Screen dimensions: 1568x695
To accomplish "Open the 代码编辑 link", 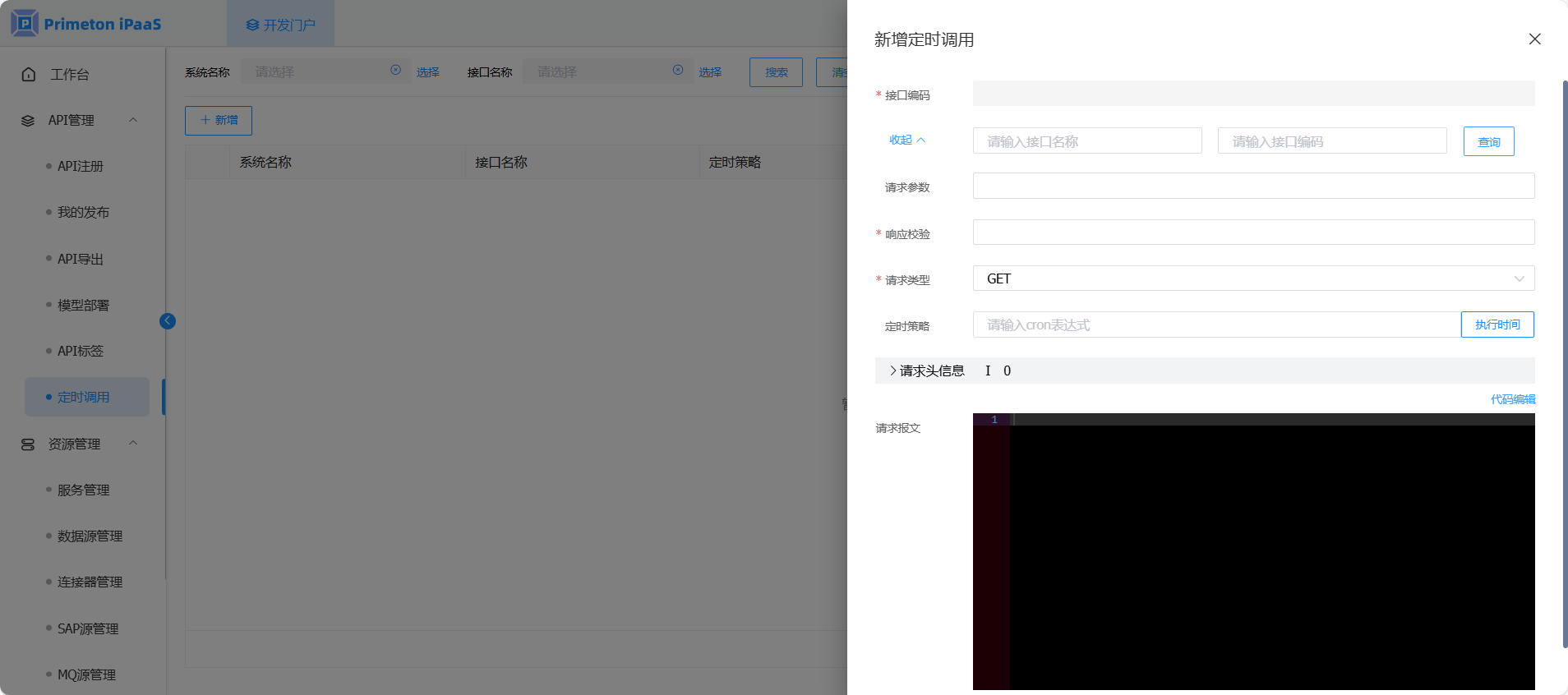I will pos(1512,399).
